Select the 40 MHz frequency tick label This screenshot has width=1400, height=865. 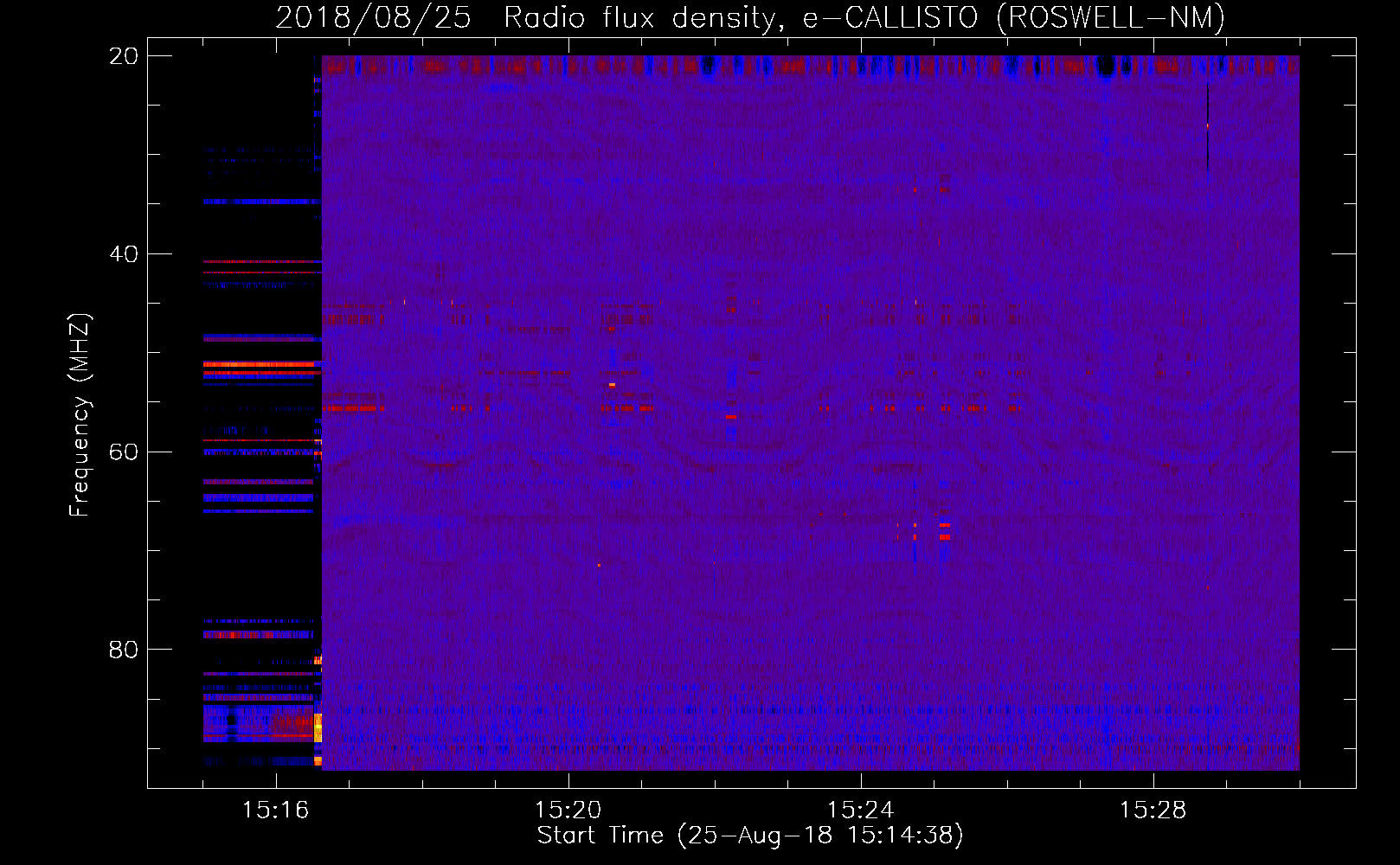point(123,254)
